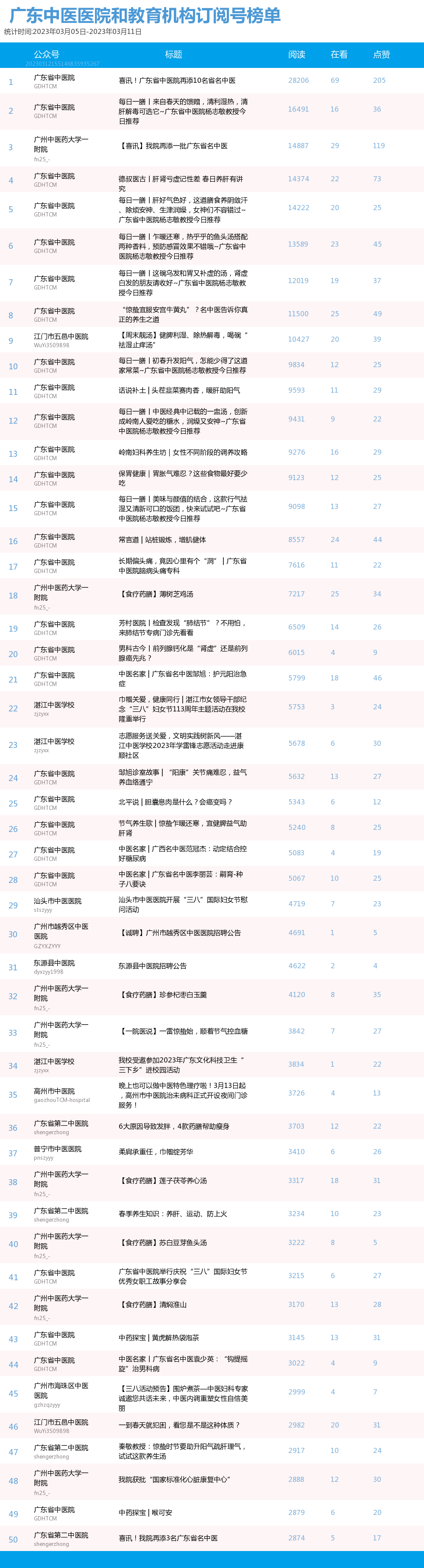The image size is (424, 1568).
Task: Open title 节气养生歌丨惊蛰乍暖还寒
Action: (x=182, y=828)
